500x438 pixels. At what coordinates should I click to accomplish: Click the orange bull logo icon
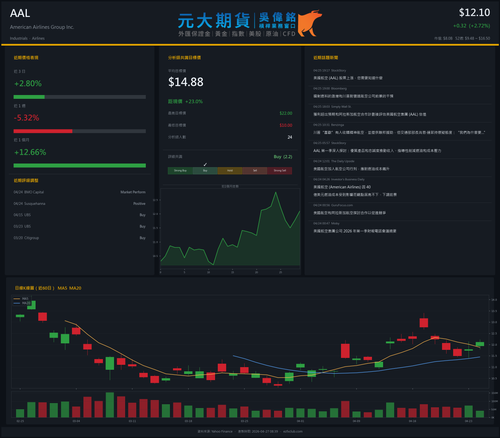pyautogui.click(x=310, y=23)
